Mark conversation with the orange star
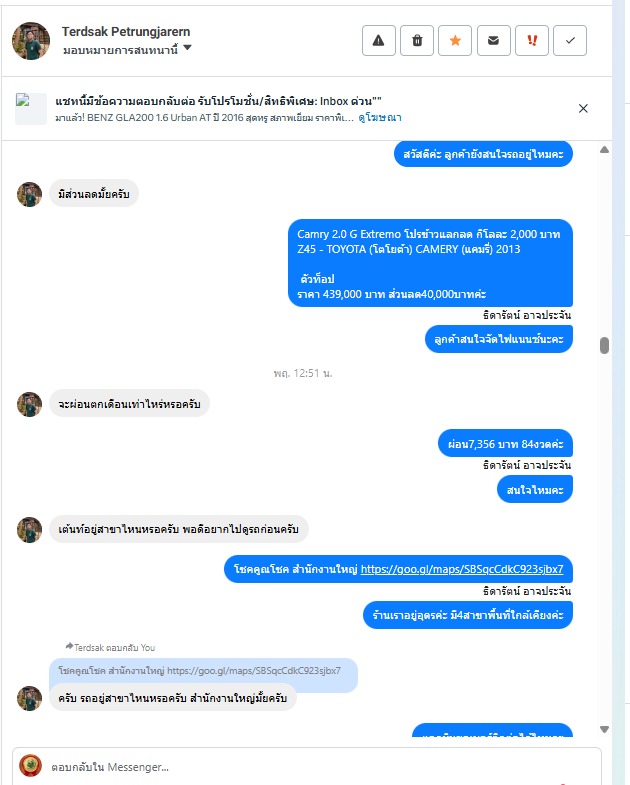630x785 pixels. (x=455, y=41)
